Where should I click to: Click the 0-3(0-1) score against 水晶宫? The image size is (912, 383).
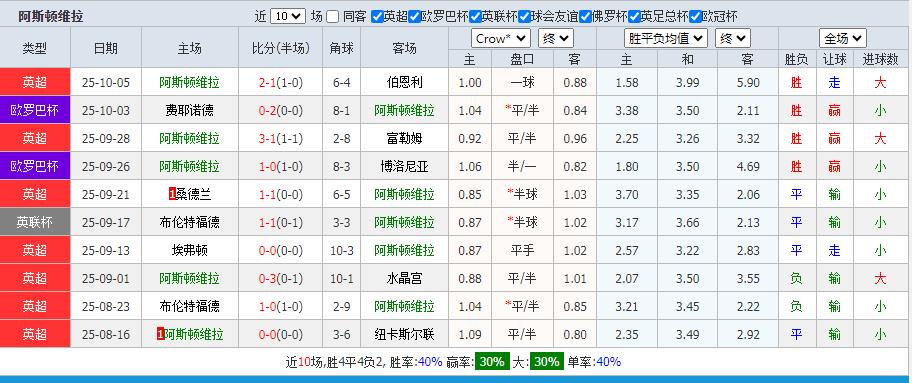[281, 279]
